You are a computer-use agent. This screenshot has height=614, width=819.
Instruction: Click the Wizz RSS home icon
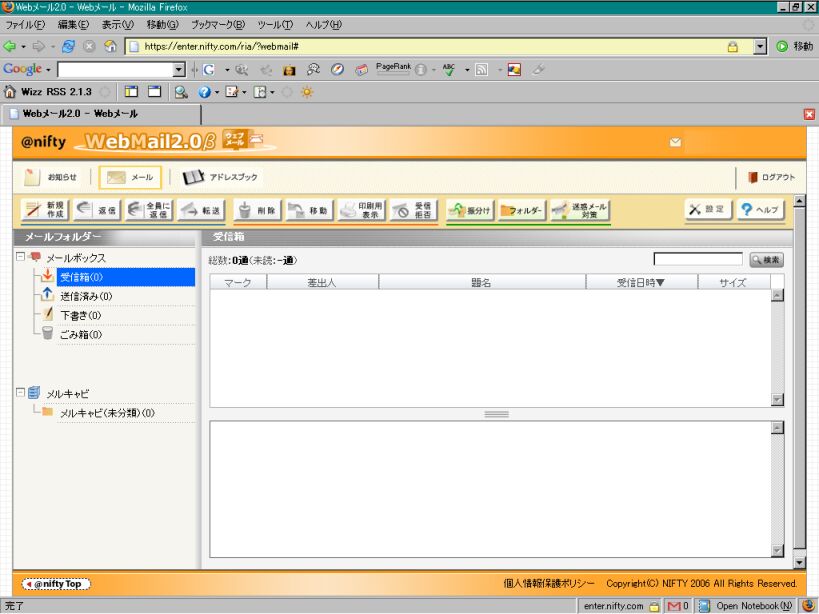pyautogui.click(x=10, y=92)
